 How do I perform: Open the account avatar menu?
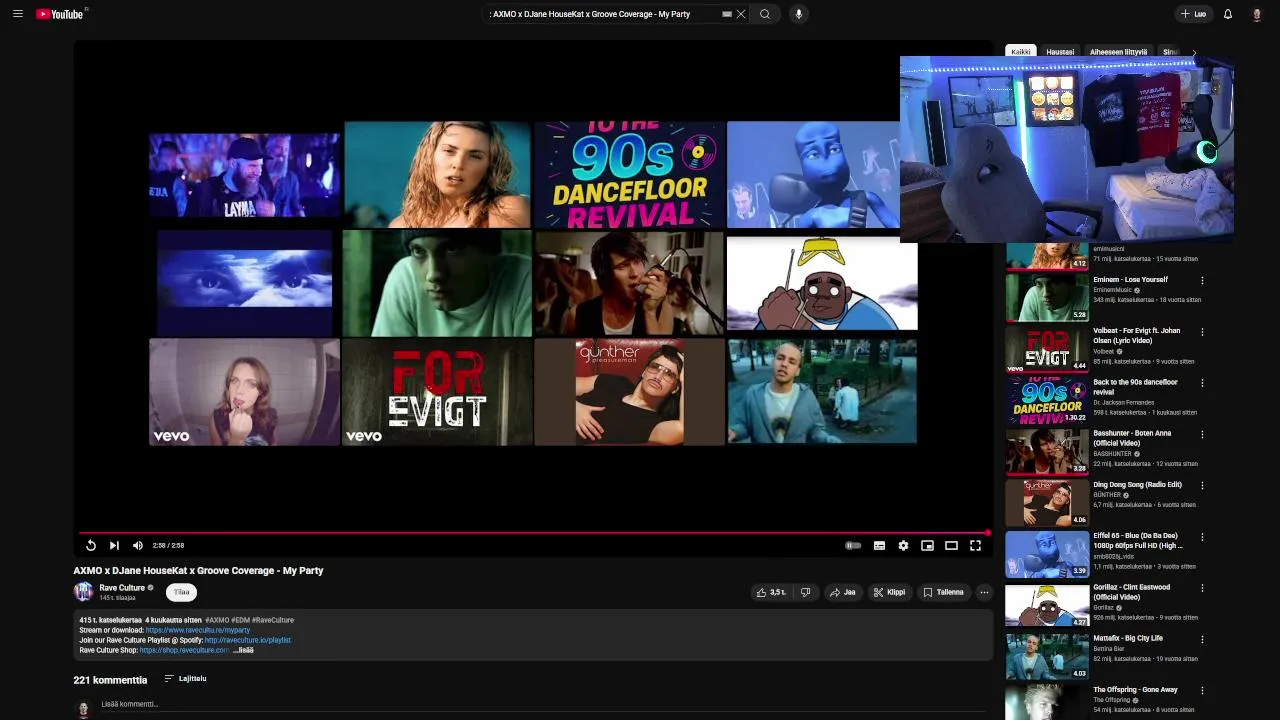1257,14
